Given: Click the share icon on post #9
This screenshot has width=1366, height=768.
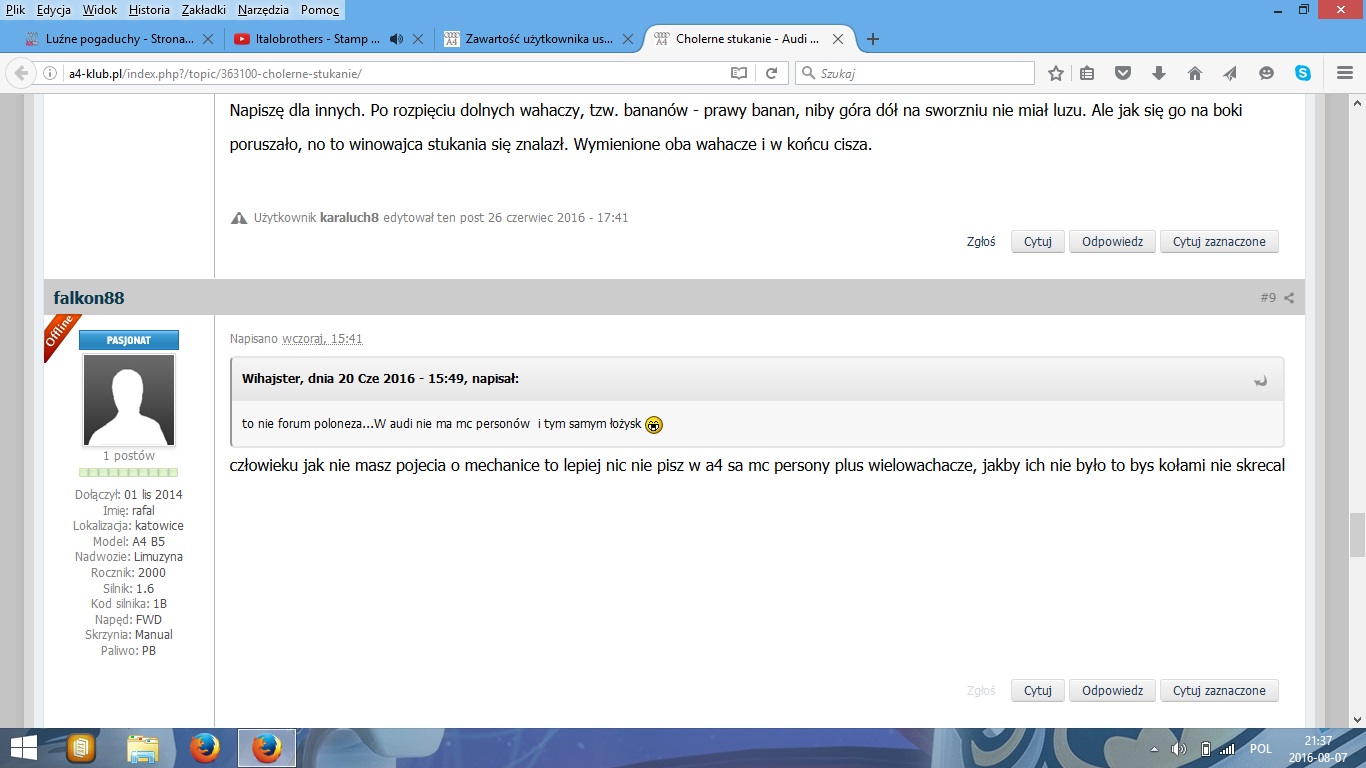Looking at the screenshot, I should pyautogui.click(x=1289, y=298).
